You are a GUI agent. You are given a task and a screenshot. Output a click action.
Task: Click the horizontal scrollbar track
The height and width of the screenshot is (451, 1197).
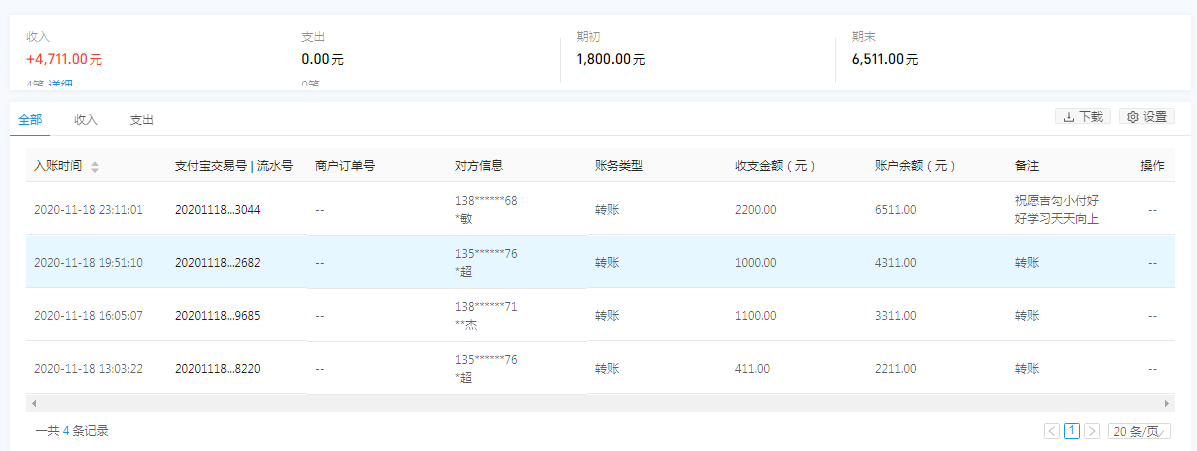pyautogui.click(x=600, y=403)
